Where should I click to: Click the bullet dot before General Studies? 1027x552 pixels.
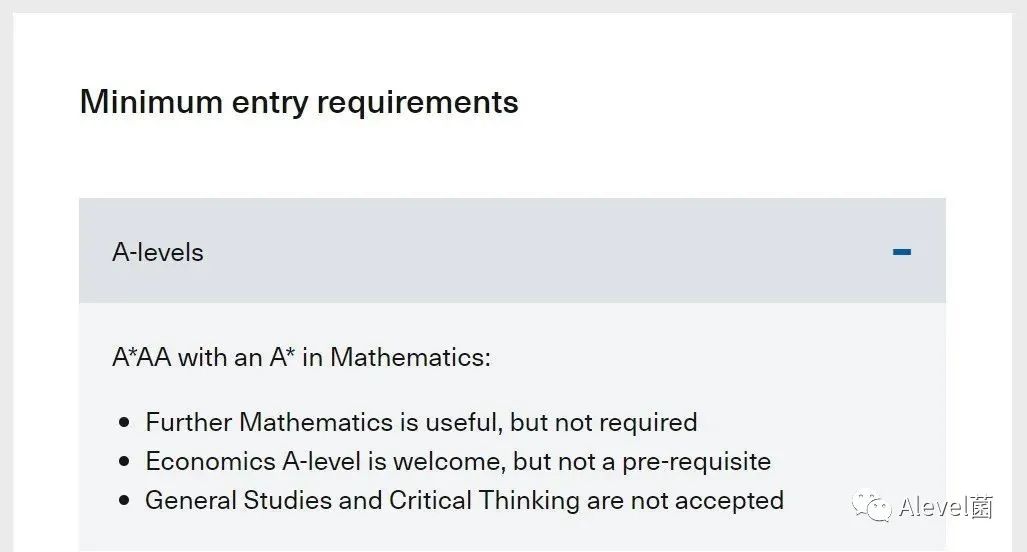point(124,501)
